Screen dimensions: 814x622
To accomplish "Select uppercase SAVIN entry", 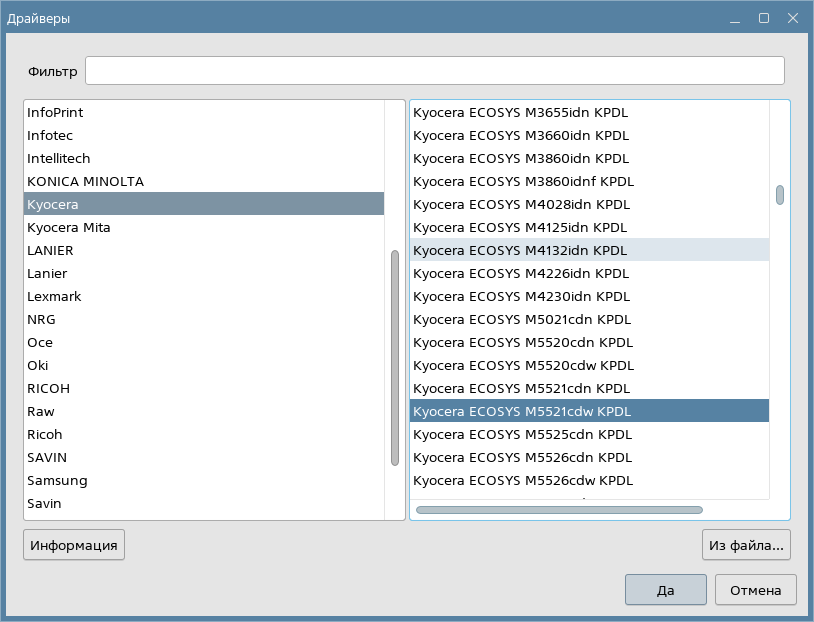I will tap(204, 457).
